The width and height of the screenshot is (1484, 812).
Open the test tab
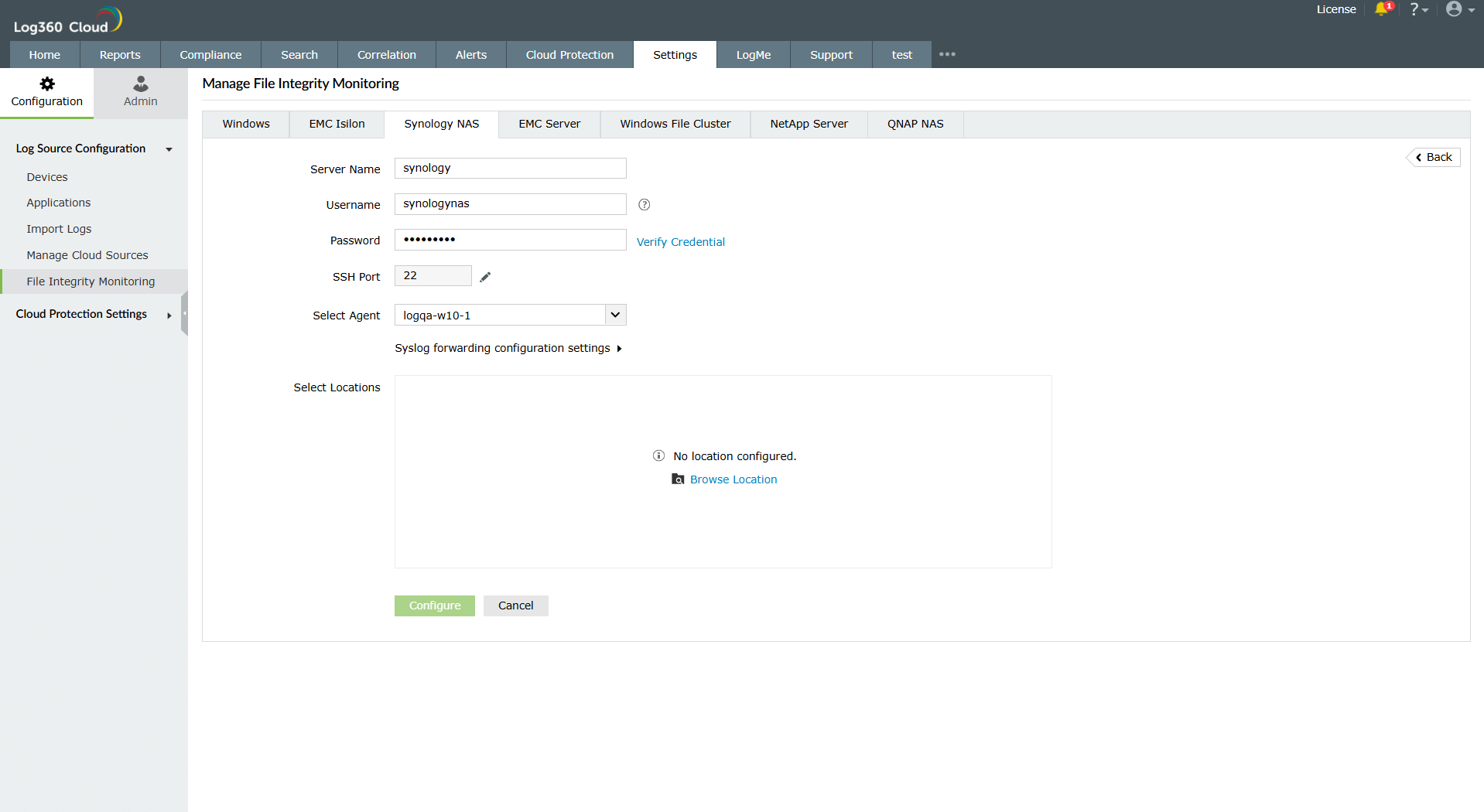click(902, 55)
